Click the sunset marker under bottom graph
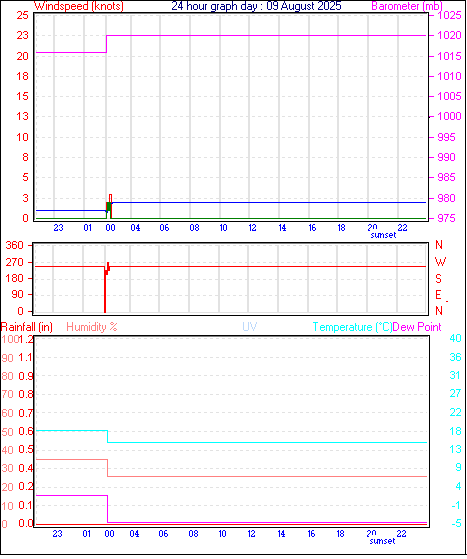 [x=383, y=541]
